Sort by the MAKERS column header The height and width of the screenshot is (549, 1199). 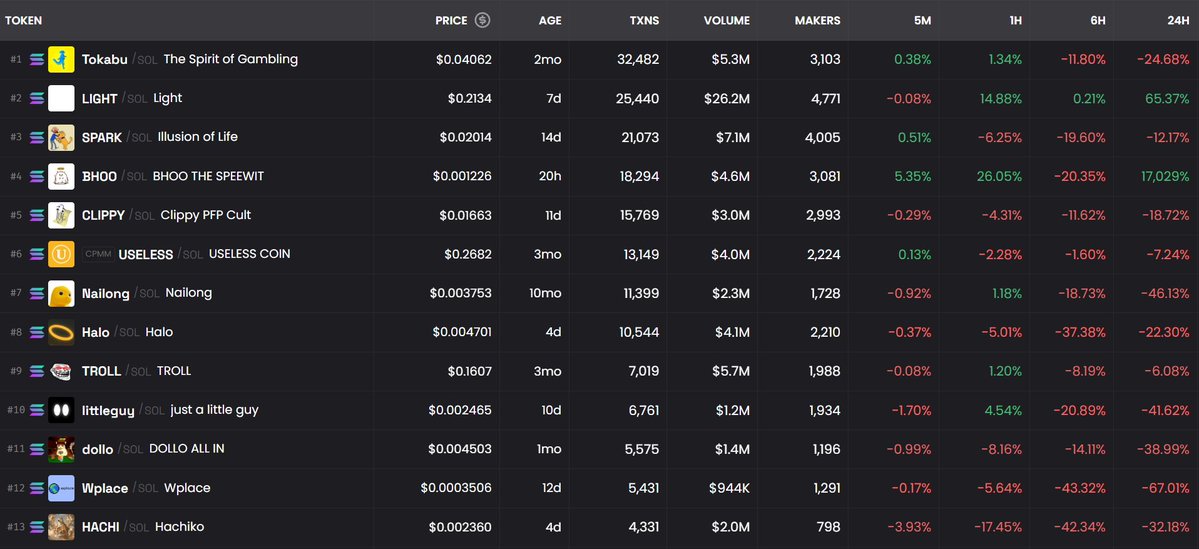[817, 21]
